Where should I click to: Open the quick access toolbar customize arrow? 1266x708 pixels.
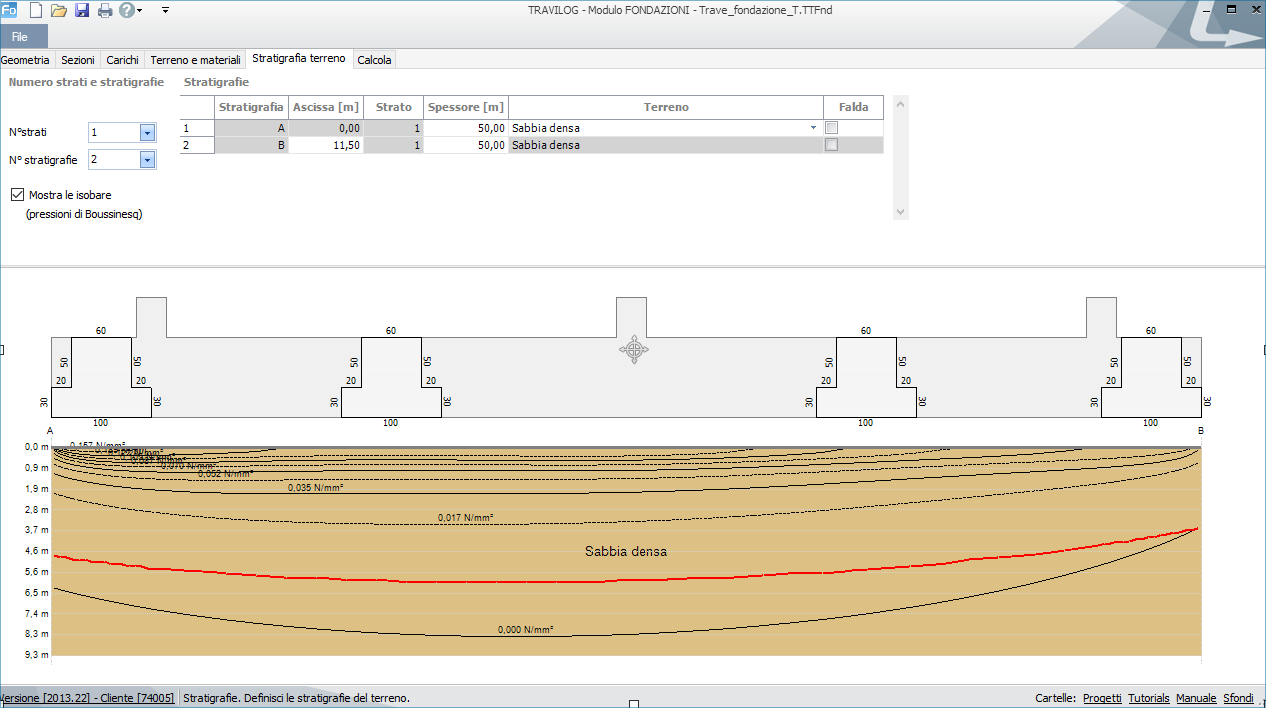[x=165, y=11]
